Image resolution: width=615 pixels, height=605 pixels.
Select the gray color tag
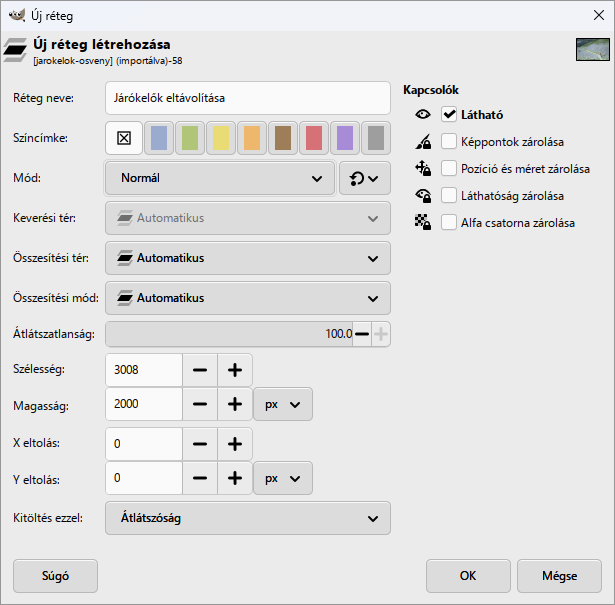pyautogui.click(x=376, y=138)
